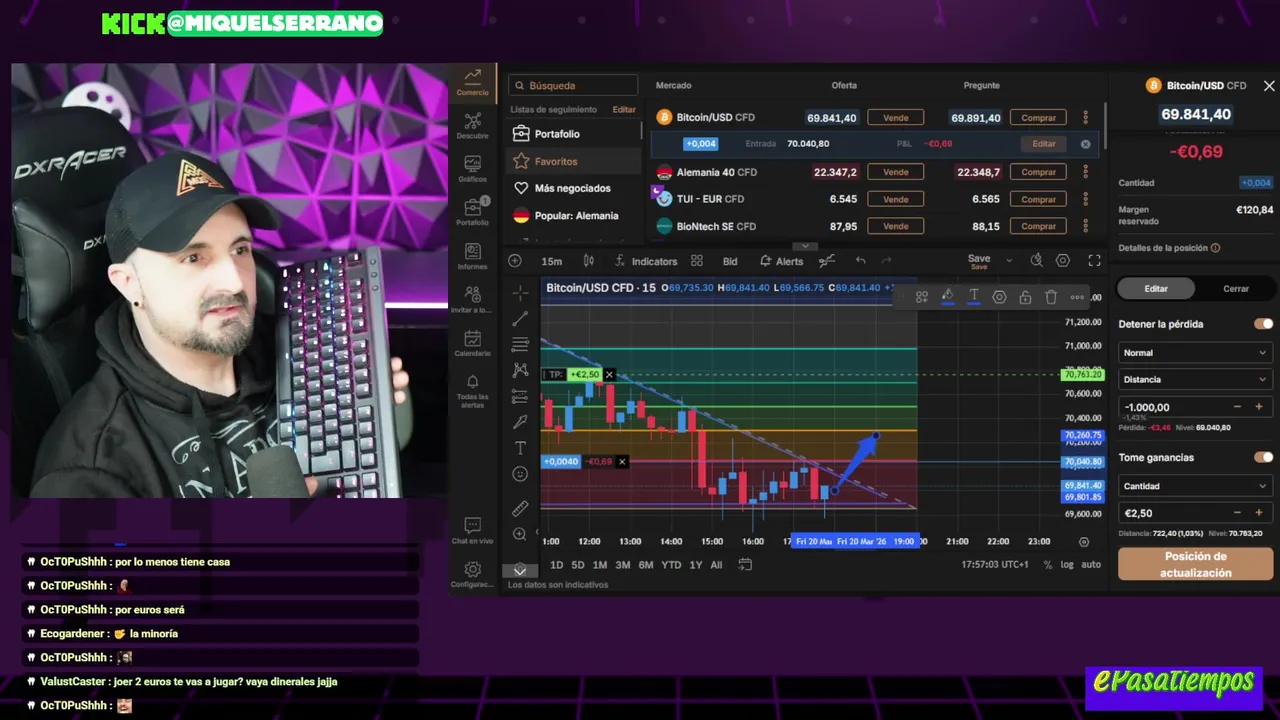The image size is (1280, 720).
Task: Open Bitcoin/USD row options menu
Action: (1085, 118)
